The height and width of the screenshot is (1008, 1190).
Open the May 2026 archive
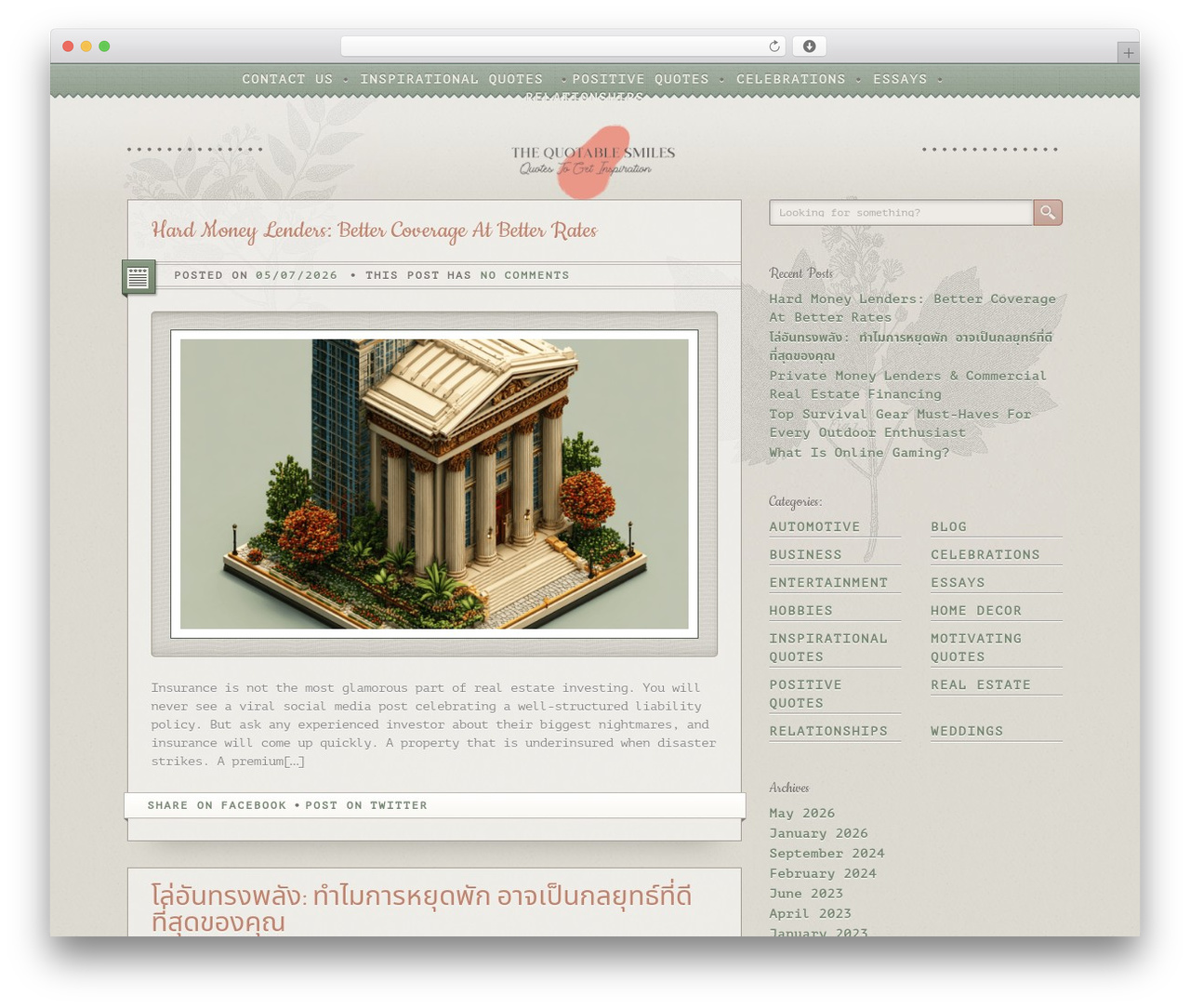click(801, 813)
